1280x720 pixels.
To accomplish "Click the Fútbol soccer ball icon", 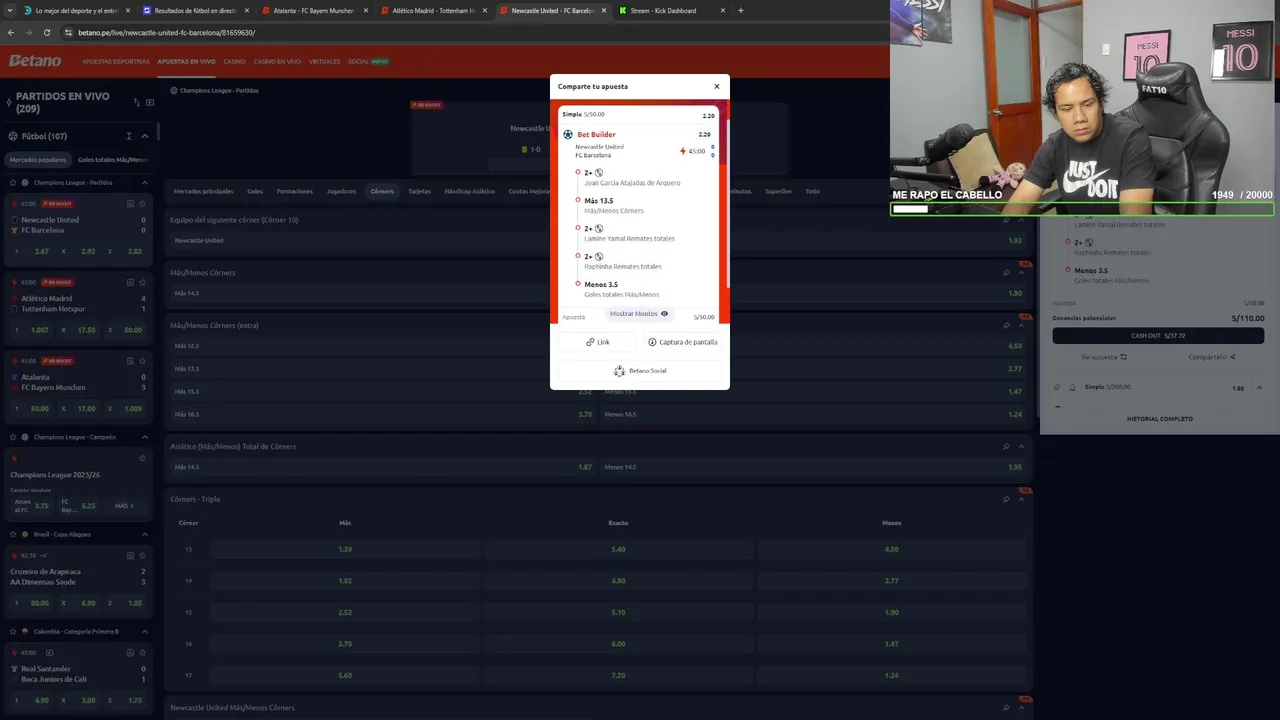I will point(13,136).
